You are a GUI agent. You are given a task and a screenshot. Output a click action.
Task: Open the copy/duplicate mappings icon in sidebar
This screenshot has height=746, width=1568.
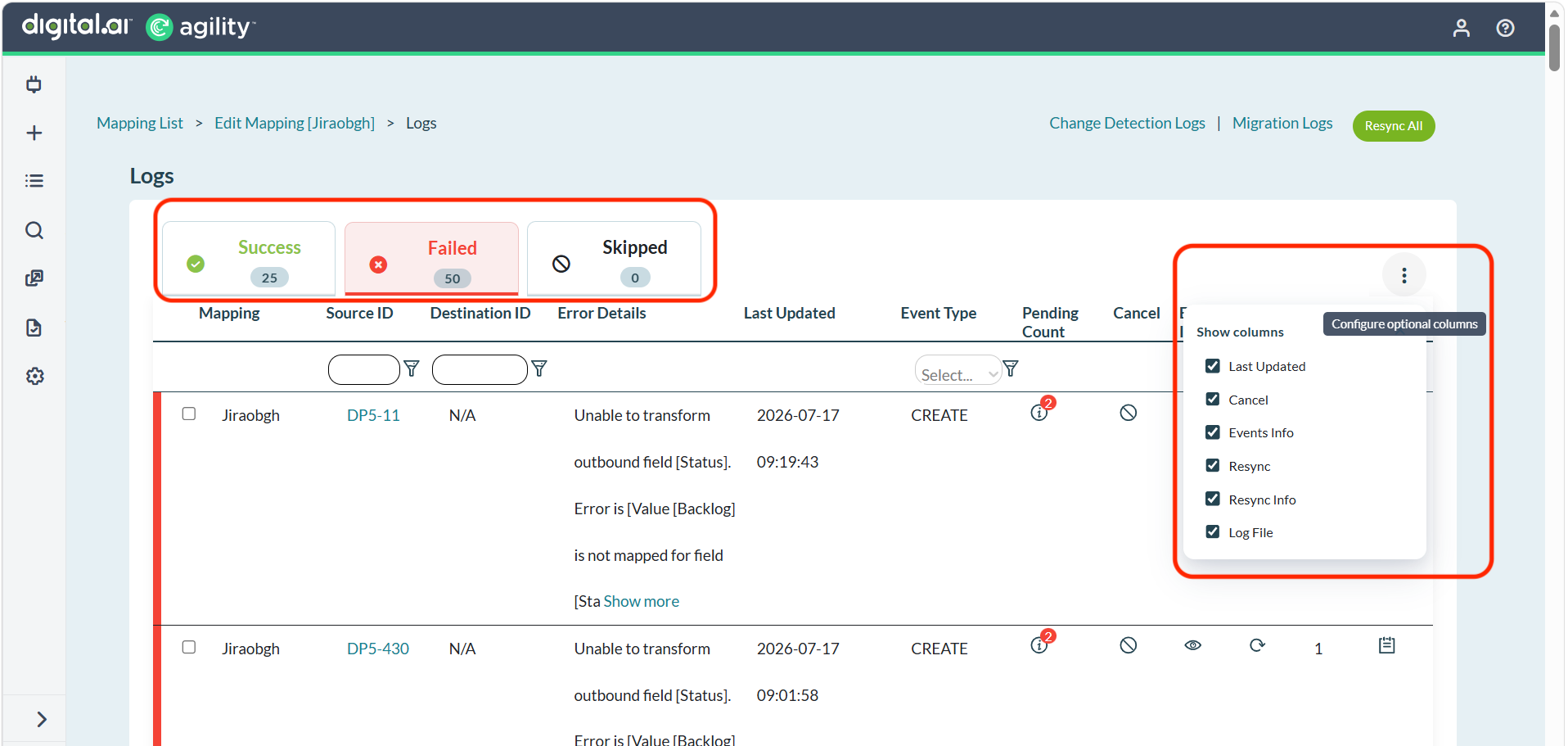pyautogui.click(x=34, y=278)
